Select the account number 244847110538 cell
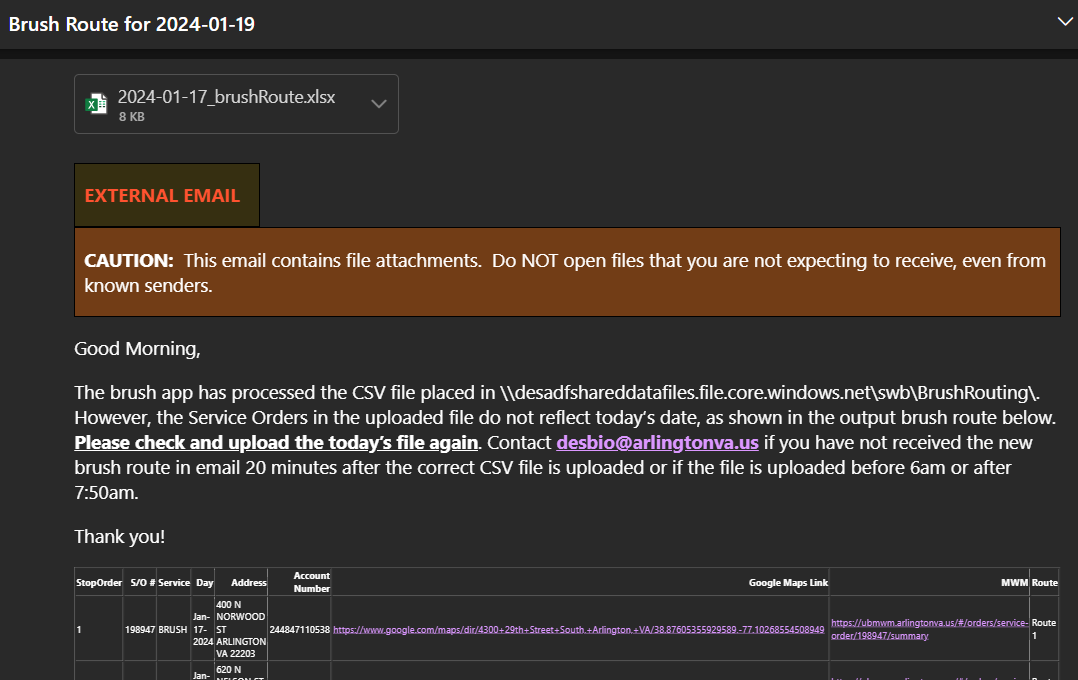 299,630
